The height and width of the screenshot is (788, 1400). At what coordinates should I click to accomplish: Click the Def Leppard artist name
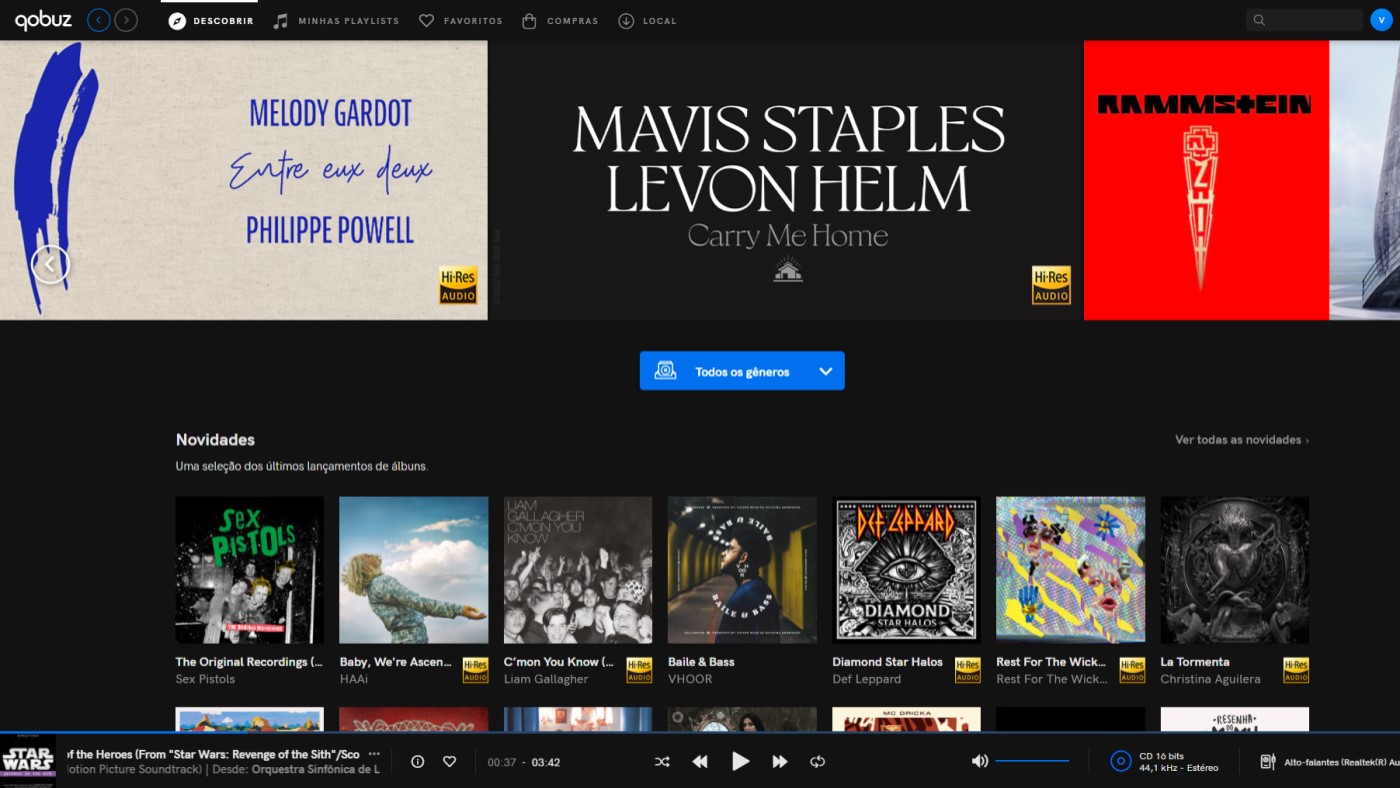866,679
